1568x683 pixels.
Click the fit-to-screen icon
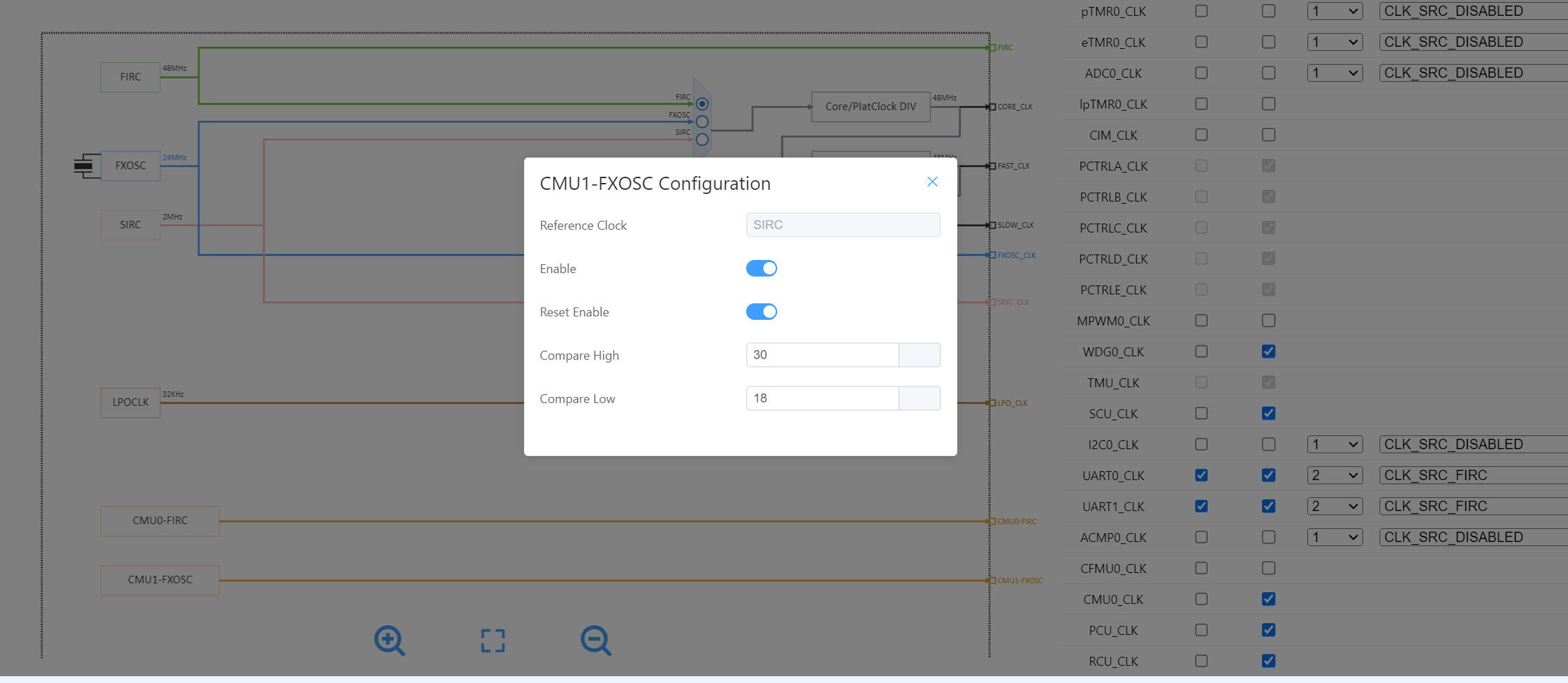(492, 640)
